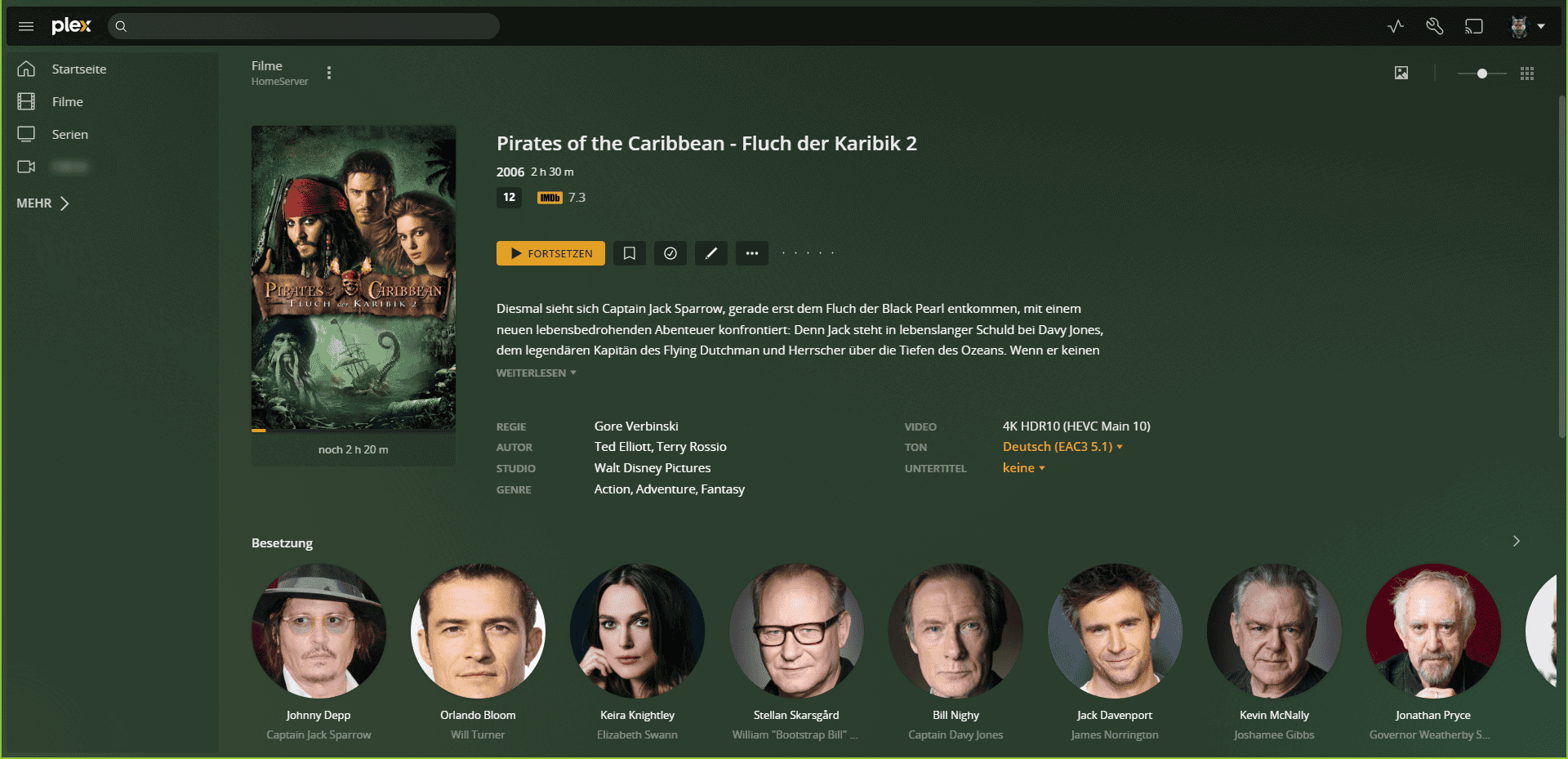
Task: Open the hamburger menu beside Plex logo
Action: (x=26, y=26)
